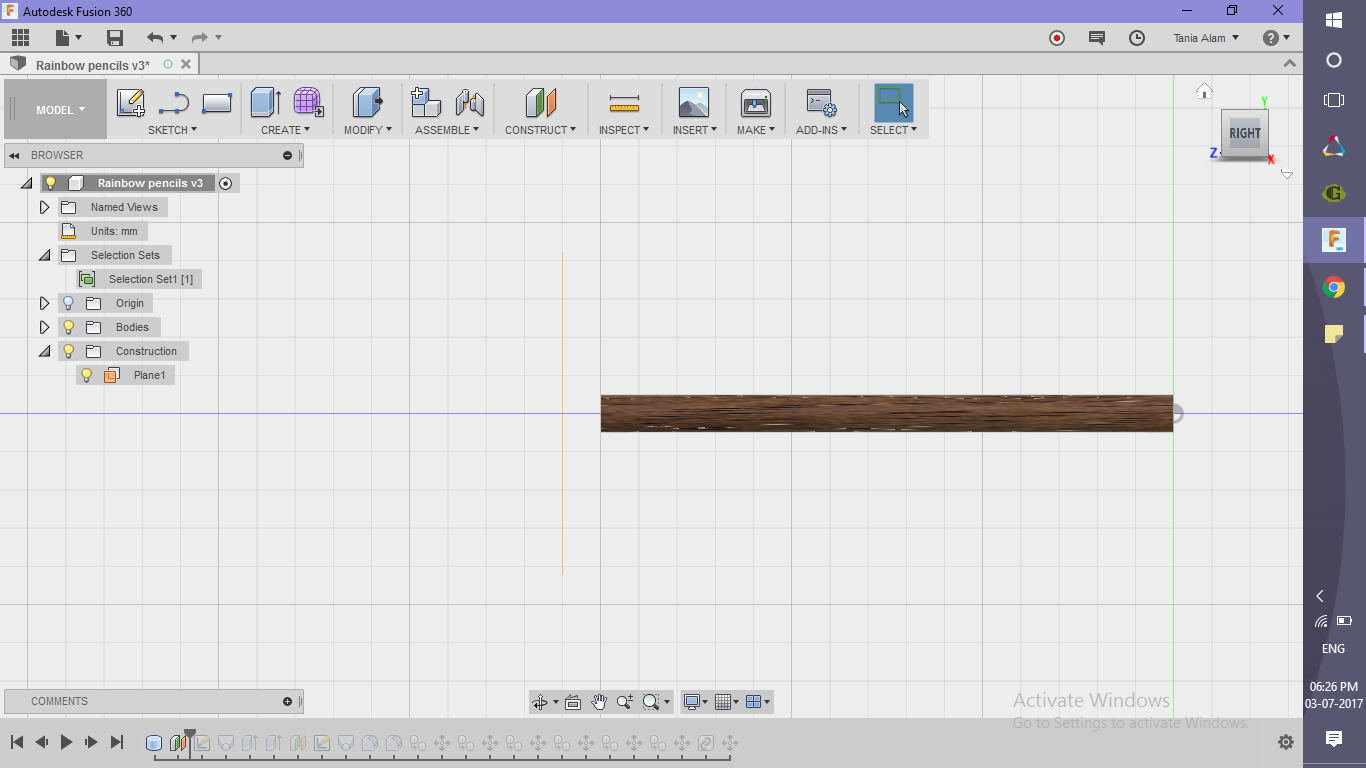Jump to the timeline end
1366x768 pixels.
pyautogui.click(x=117, y=742)
